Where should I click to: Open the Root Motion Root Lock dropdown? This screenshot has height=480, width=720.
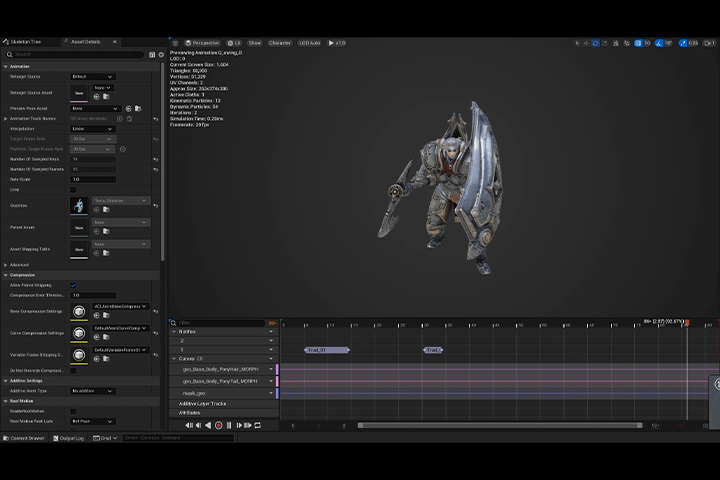click(92, 421)
